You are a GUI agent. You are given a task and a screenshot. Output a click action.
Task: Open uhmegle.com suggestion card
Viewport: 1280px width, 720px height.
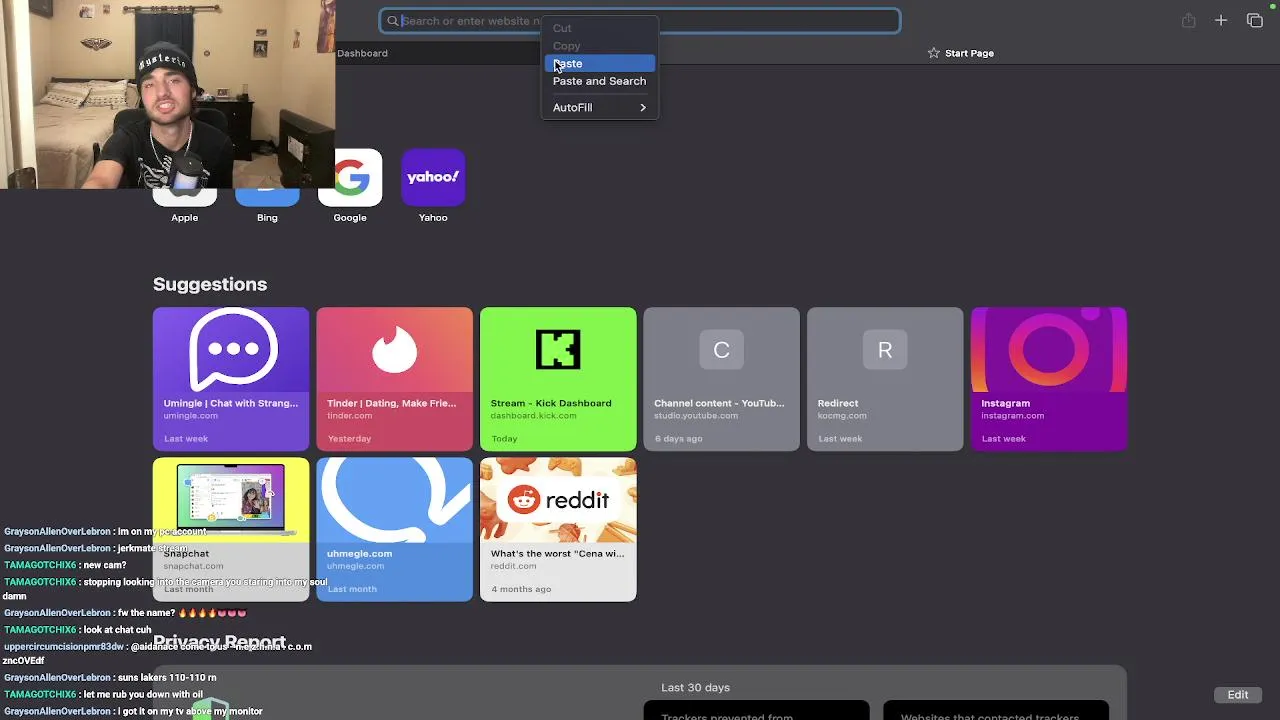click(394, 529)
